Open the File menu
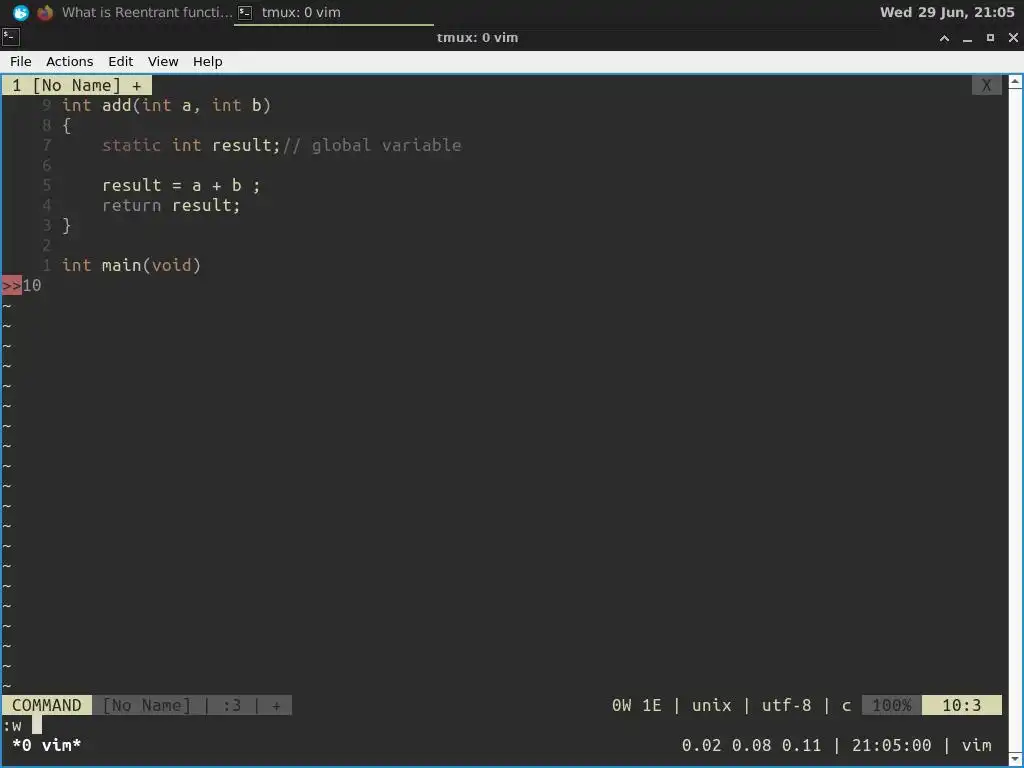This screenshot has width=1024, height=768. pyautogui.click(x=20, y=61)
